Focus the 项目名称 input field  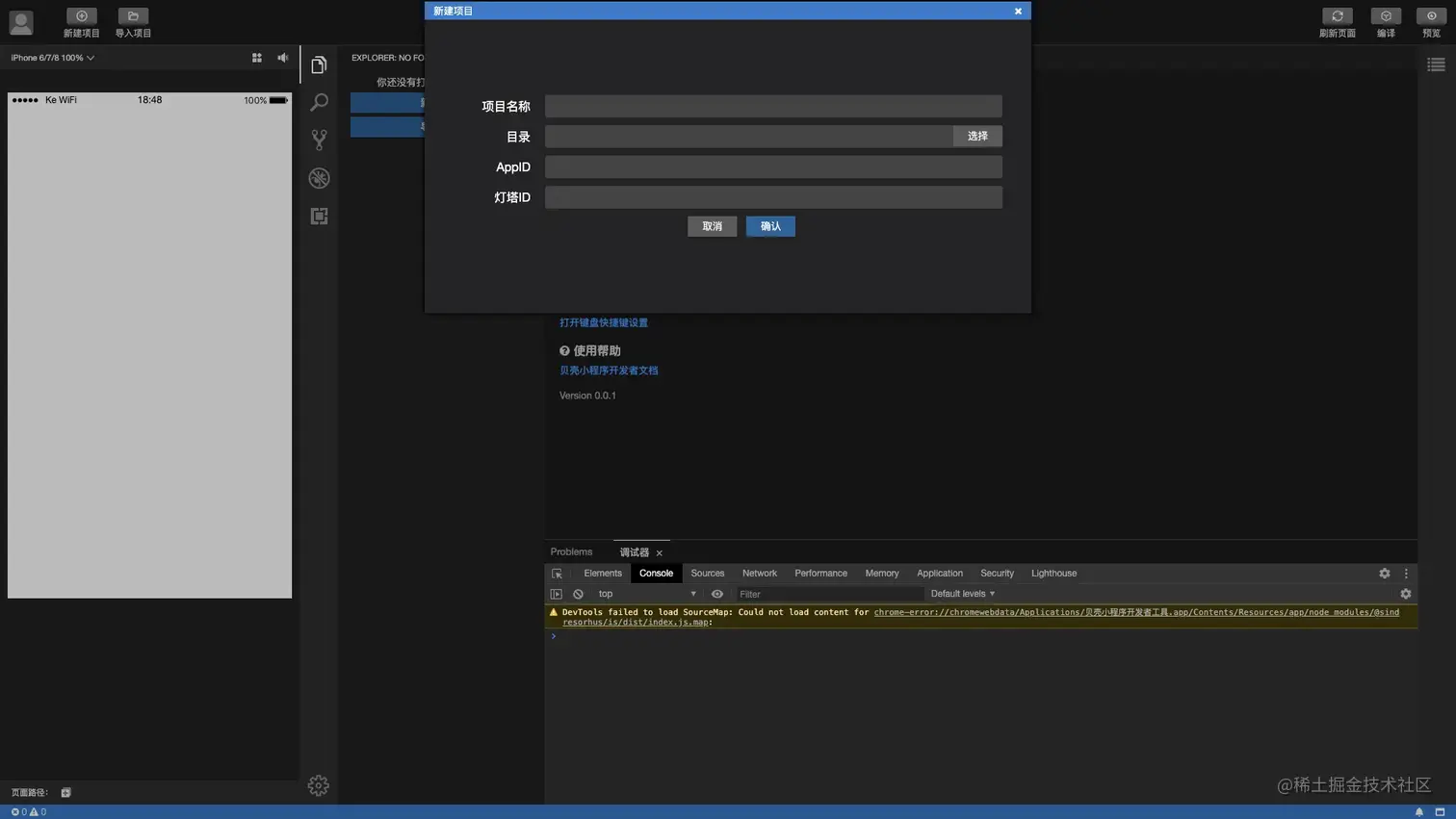773,106
